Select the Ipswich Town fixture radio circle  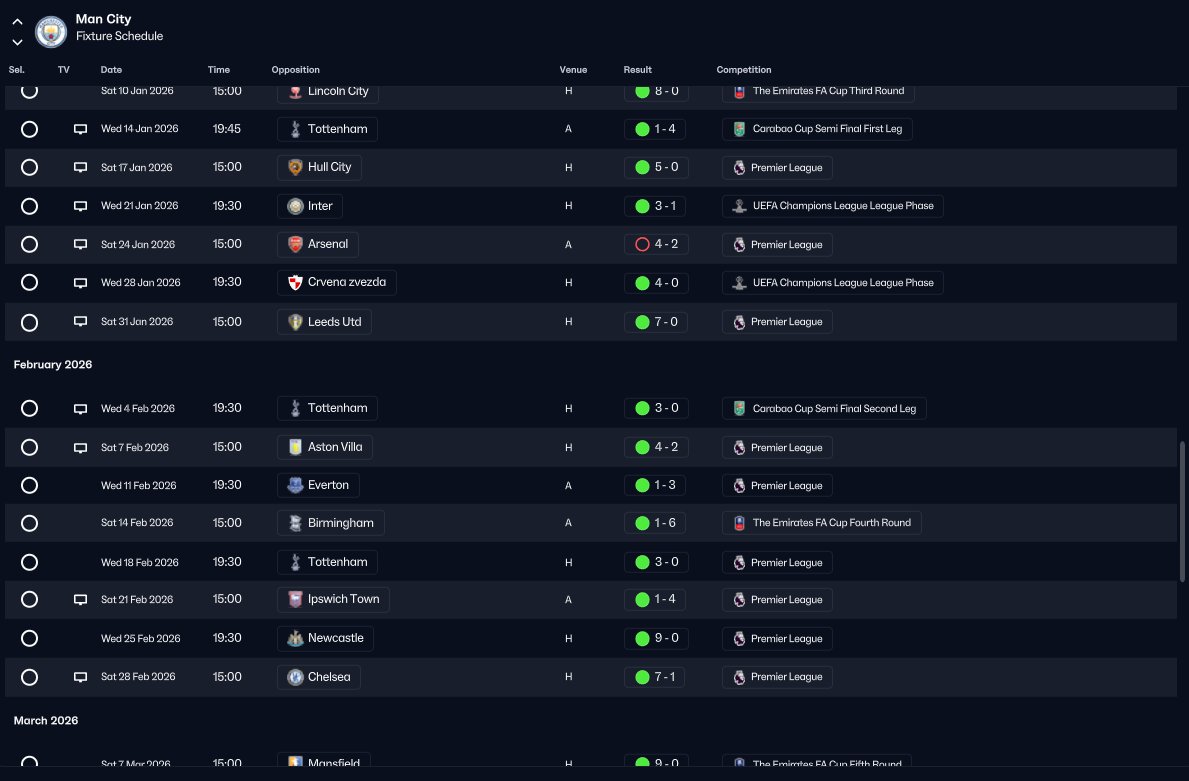30,599
